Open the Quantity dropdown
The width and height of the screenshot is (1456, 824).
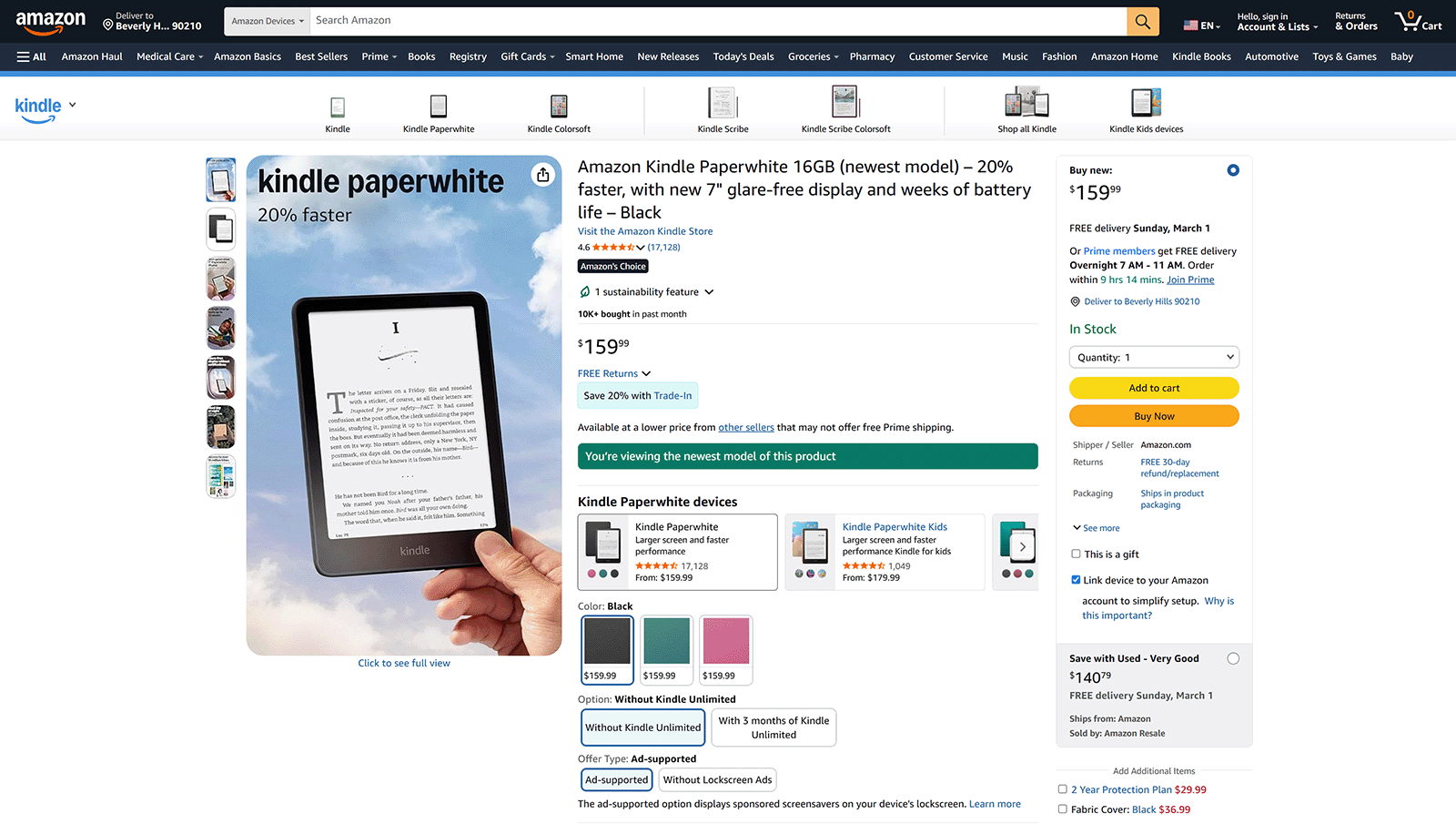pyautogui.click(x=1154, y=356)
